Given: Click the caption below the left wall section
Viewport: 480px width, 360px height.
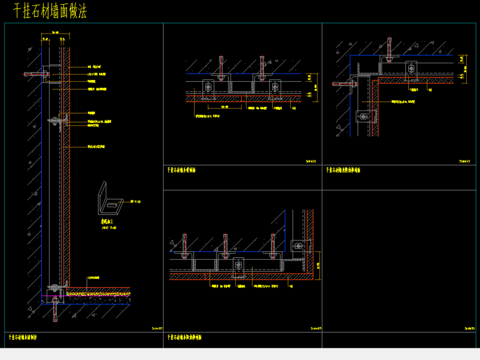Looking at the screenshot, I should 23,337.
